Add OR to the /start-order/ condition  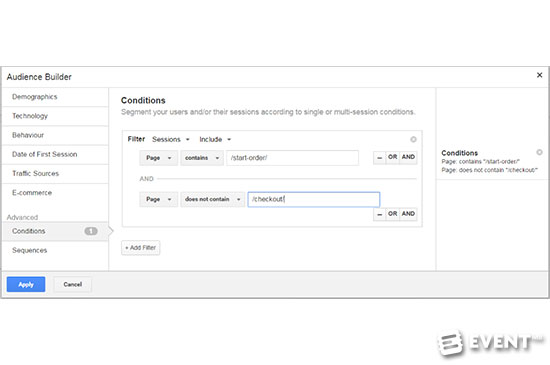tap(393, 157)
